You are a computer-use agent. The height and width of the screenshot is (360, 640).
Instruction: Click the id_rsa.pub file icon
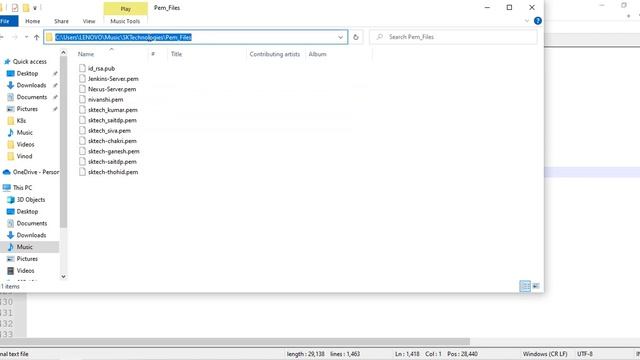[x=82, y=68]
